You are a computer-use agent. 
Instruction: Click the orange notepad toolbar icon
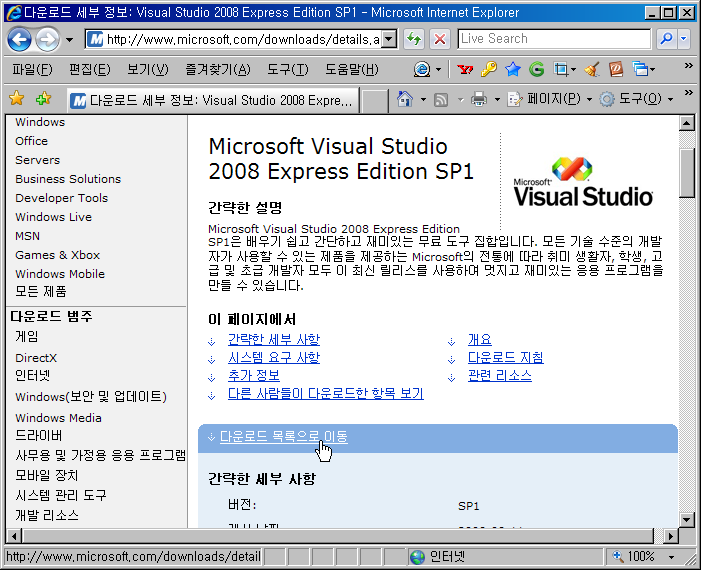616,69
